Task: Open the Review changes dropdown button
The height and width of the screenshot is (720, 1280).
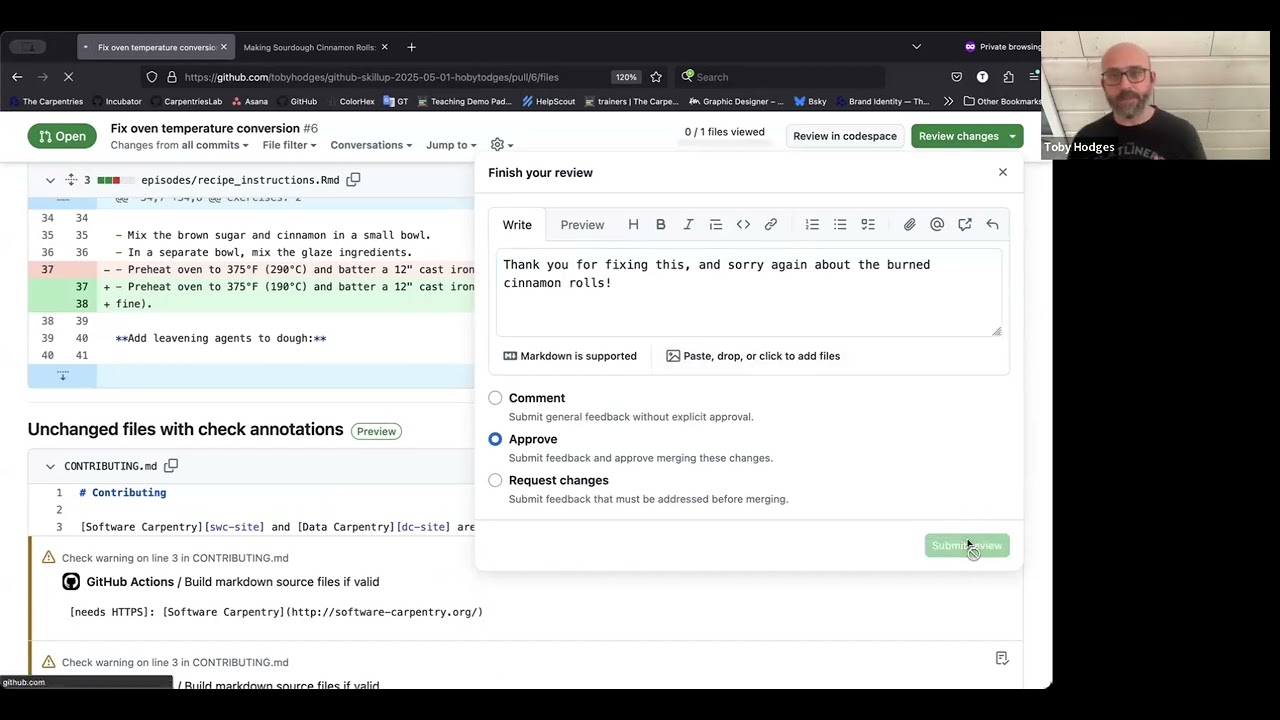Action: 966,136
